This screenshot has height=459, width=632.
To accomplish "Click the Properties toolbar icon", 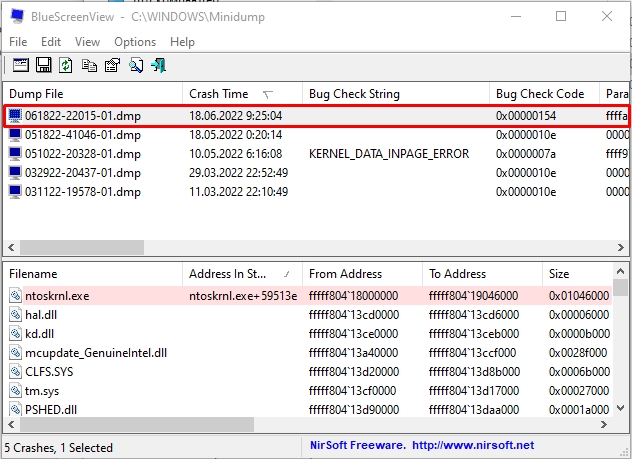I will (x=112, y=65).
